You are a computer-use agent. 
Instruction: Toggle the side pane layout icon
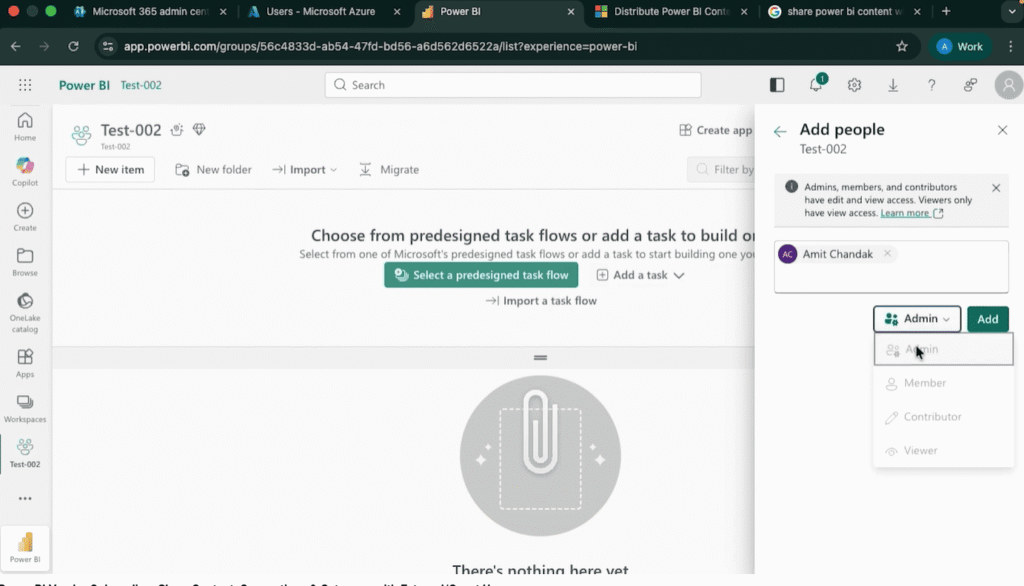pos(777,85)
